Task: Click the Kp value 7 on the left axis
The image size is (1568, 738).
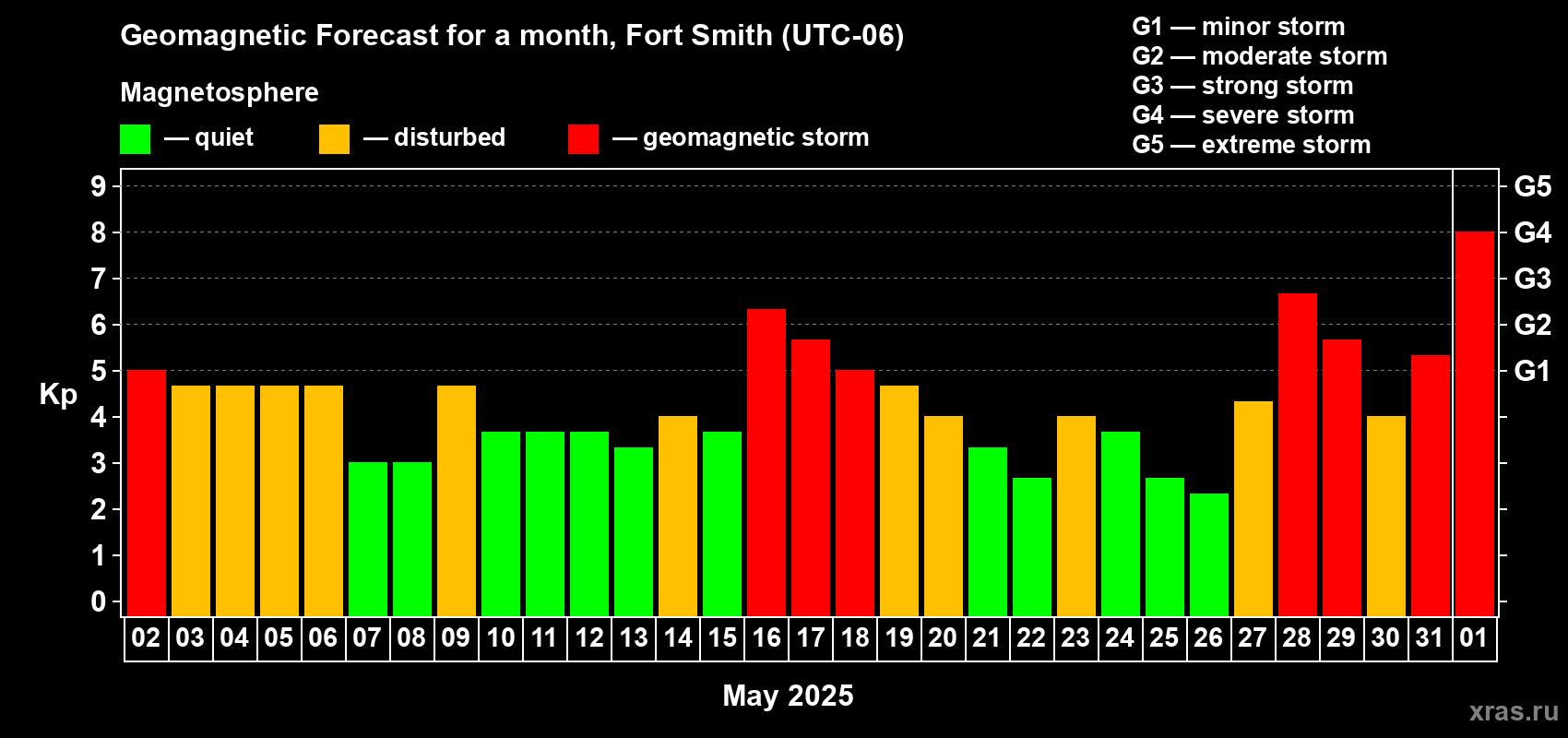Action: [x=99, y=279]
